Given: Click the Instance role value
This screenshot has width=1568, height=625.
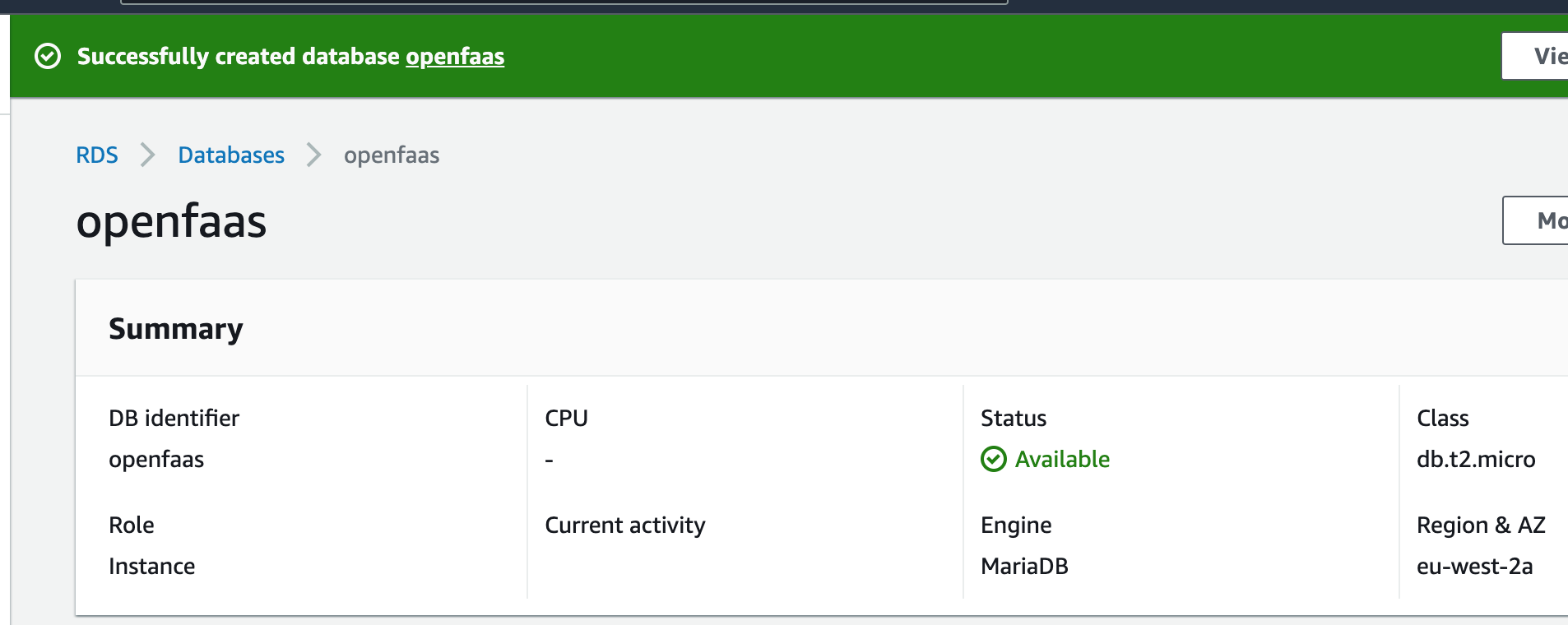Looking at the screenshot, I should point(152,566).
